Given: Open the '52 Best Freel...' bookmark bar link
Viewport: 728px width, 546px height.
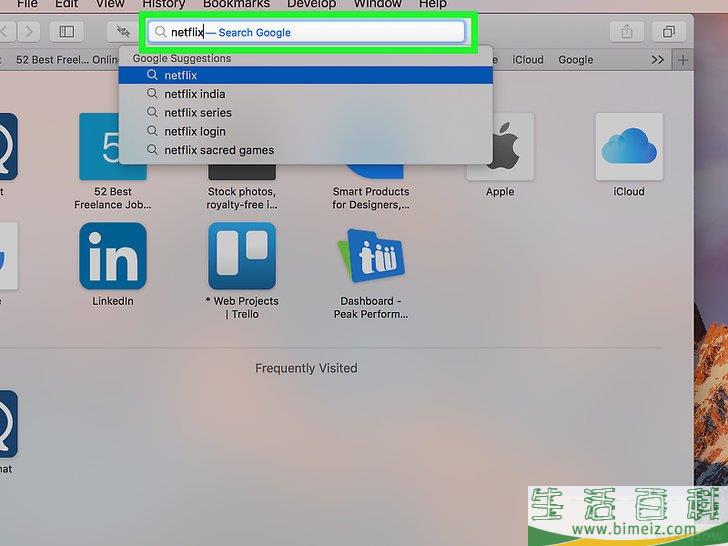Looking at the screenshot, I should click(67, 60).
